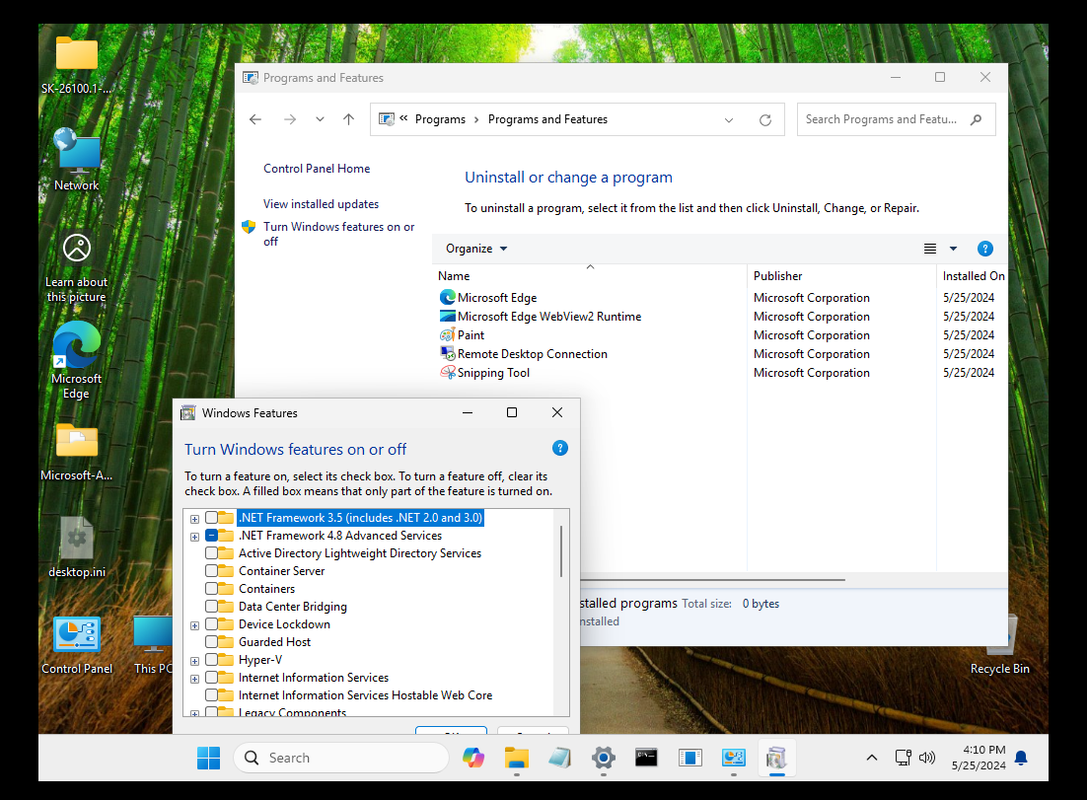This screenshot has height=800, width=1087.
Task: Toggle .NET Framework 4.8 Advanced Services checkbox
Action: (211, 535)
